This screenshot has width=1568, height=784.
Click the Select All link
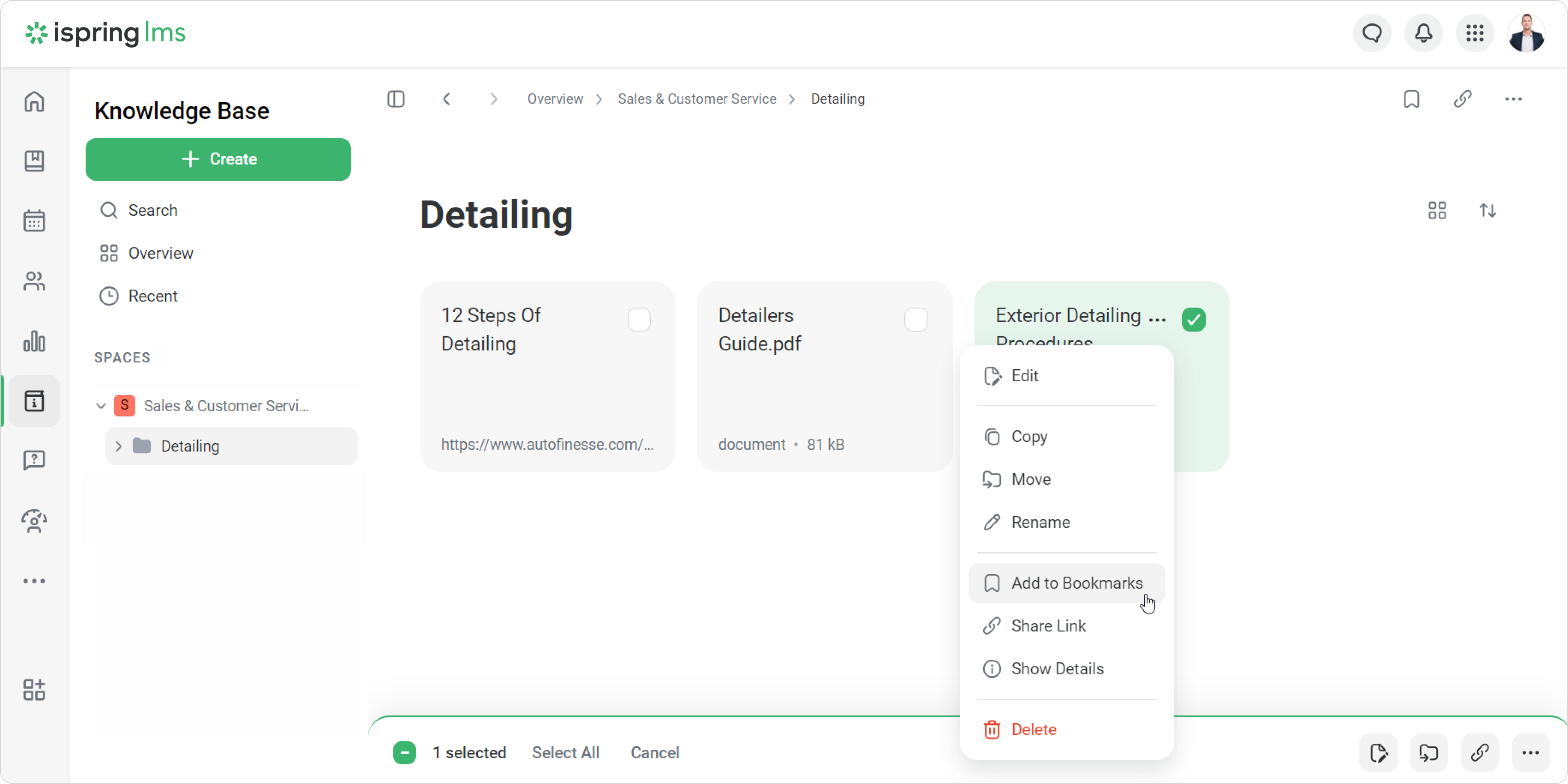565,753
